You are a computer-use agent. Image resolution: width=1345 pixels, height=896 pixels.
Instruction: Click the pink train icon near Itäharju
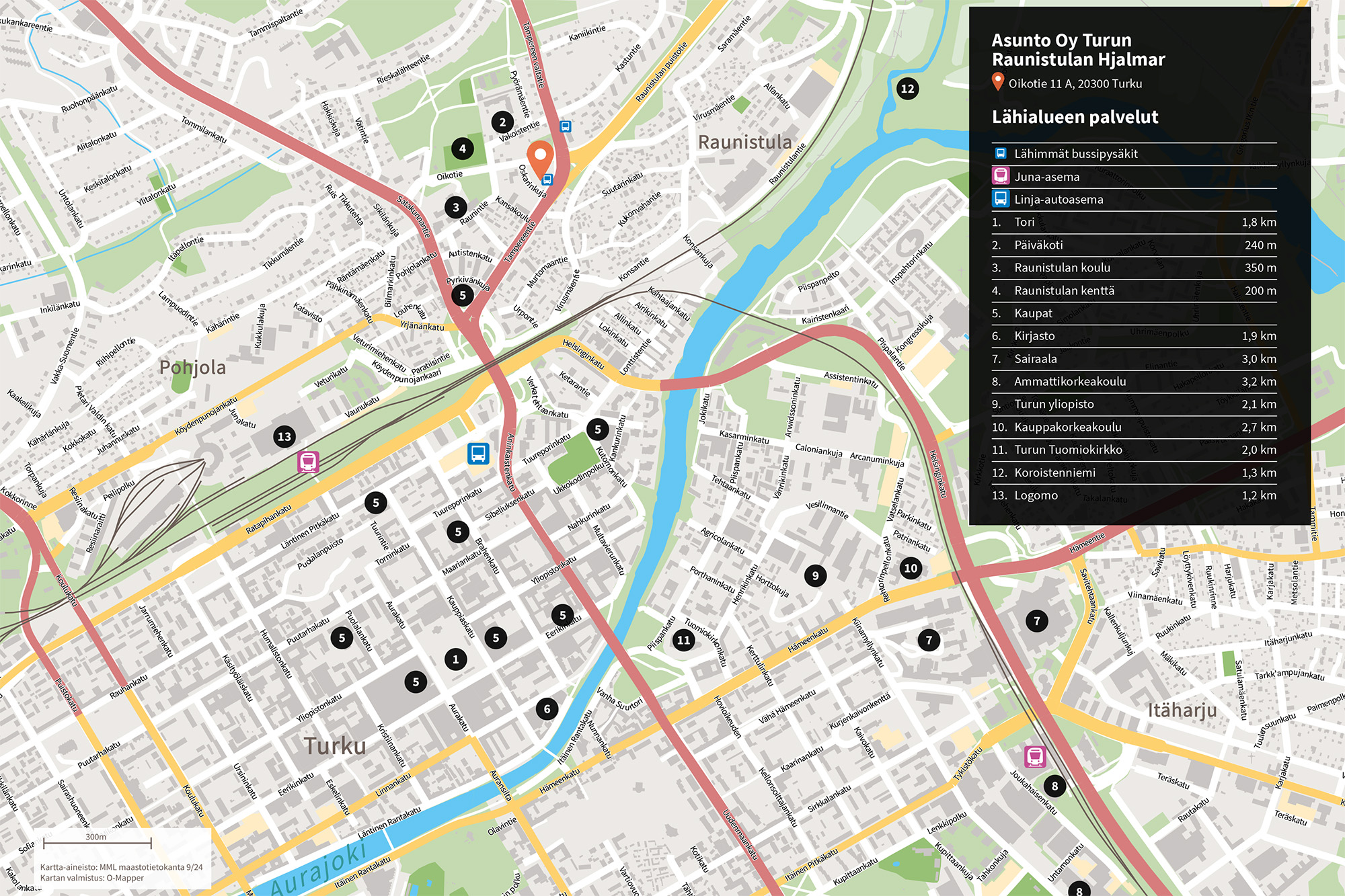[1035, 756]
